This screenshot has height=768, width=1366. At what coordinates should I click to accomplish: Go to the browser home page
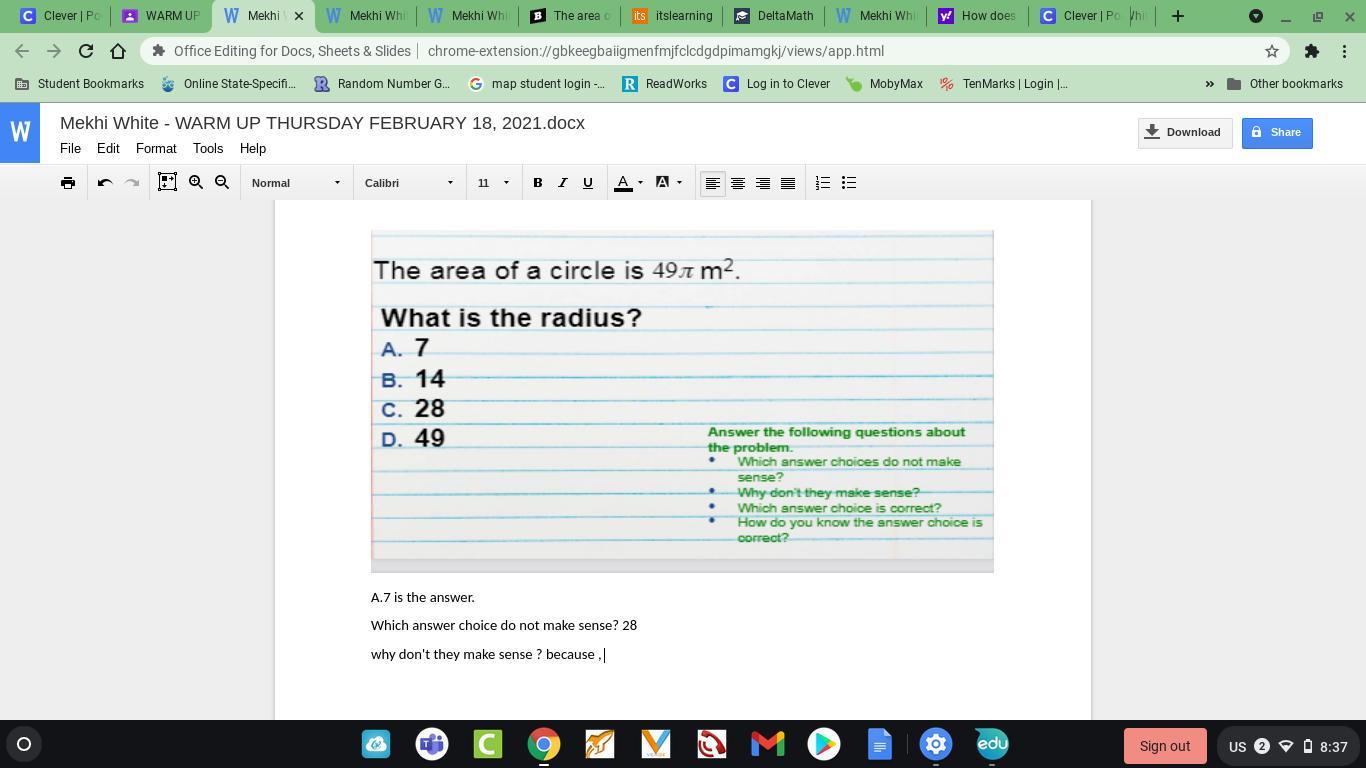coord(118,51)
